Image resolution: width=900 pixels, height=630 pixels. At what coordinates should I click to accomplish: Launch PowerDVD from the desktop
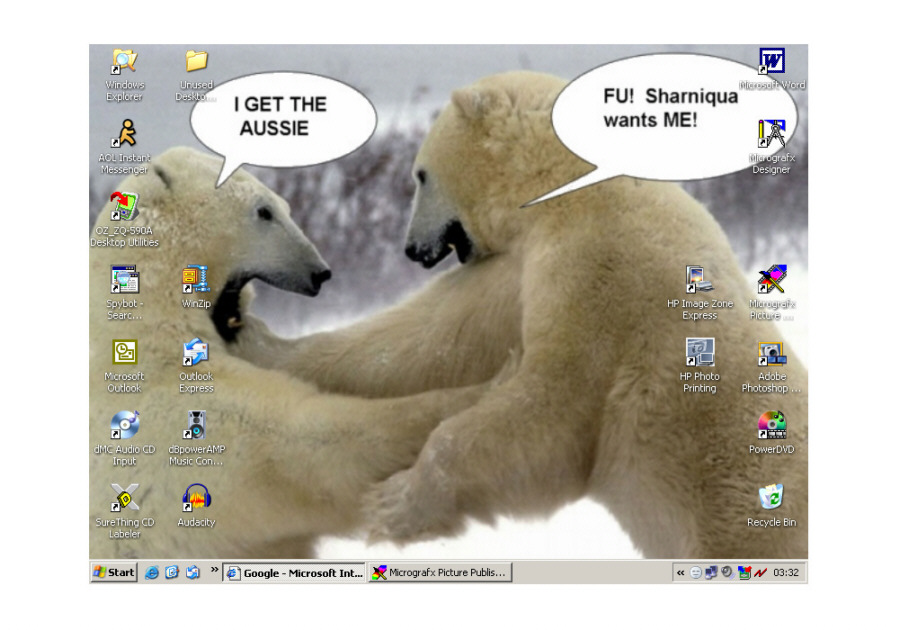click(x=770, y=425)
